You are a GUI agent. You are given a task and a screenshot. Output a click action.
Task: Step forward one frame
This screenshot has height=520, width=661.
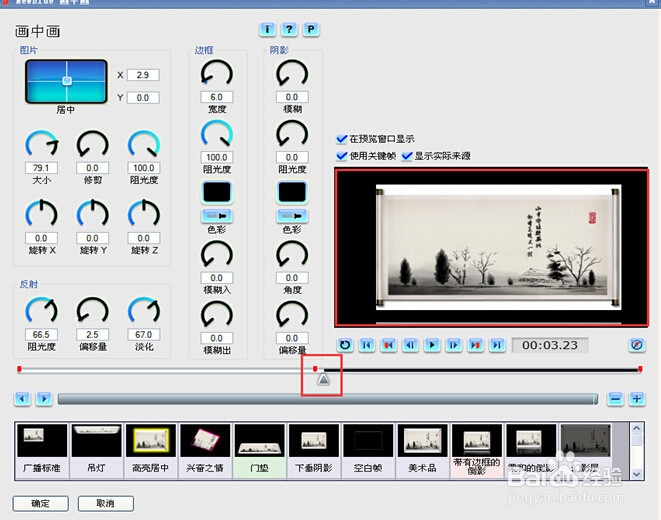pyautogui.click(x=454, y=345)
